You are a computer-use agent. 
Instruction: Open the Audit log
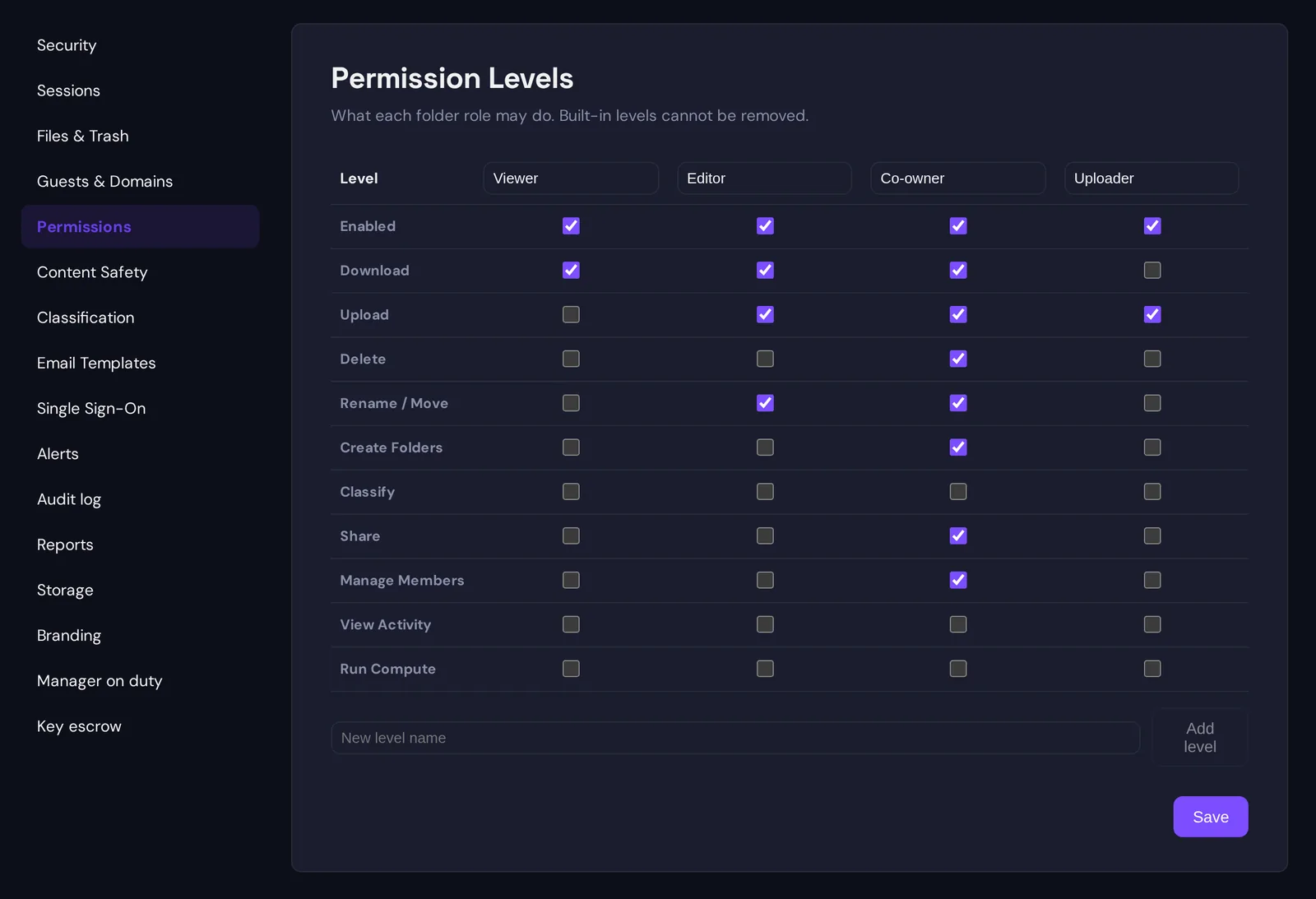pos(140,499)
